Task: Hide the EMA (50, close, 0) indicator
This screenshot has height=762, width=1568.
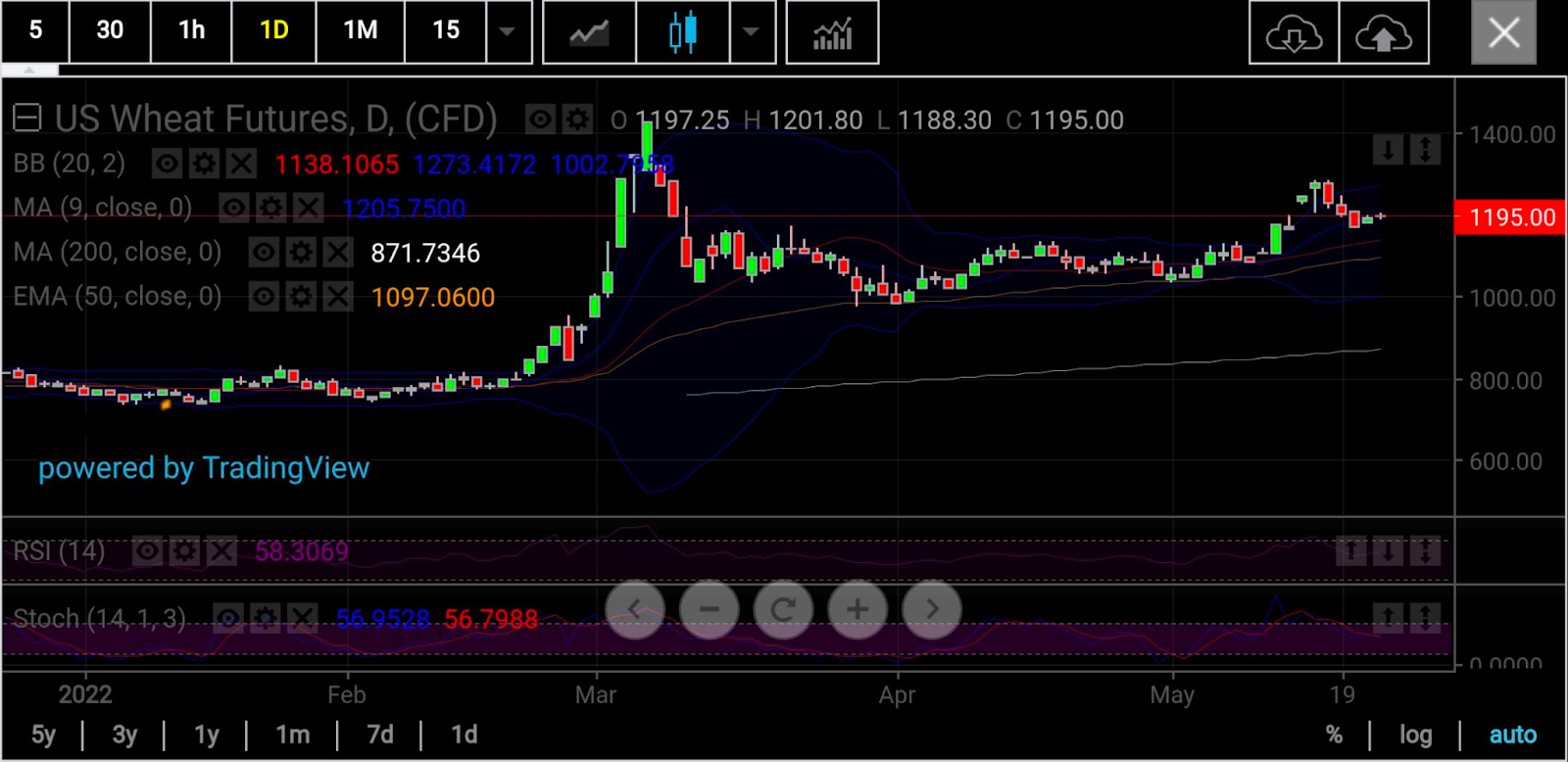Action: (264, 297)
